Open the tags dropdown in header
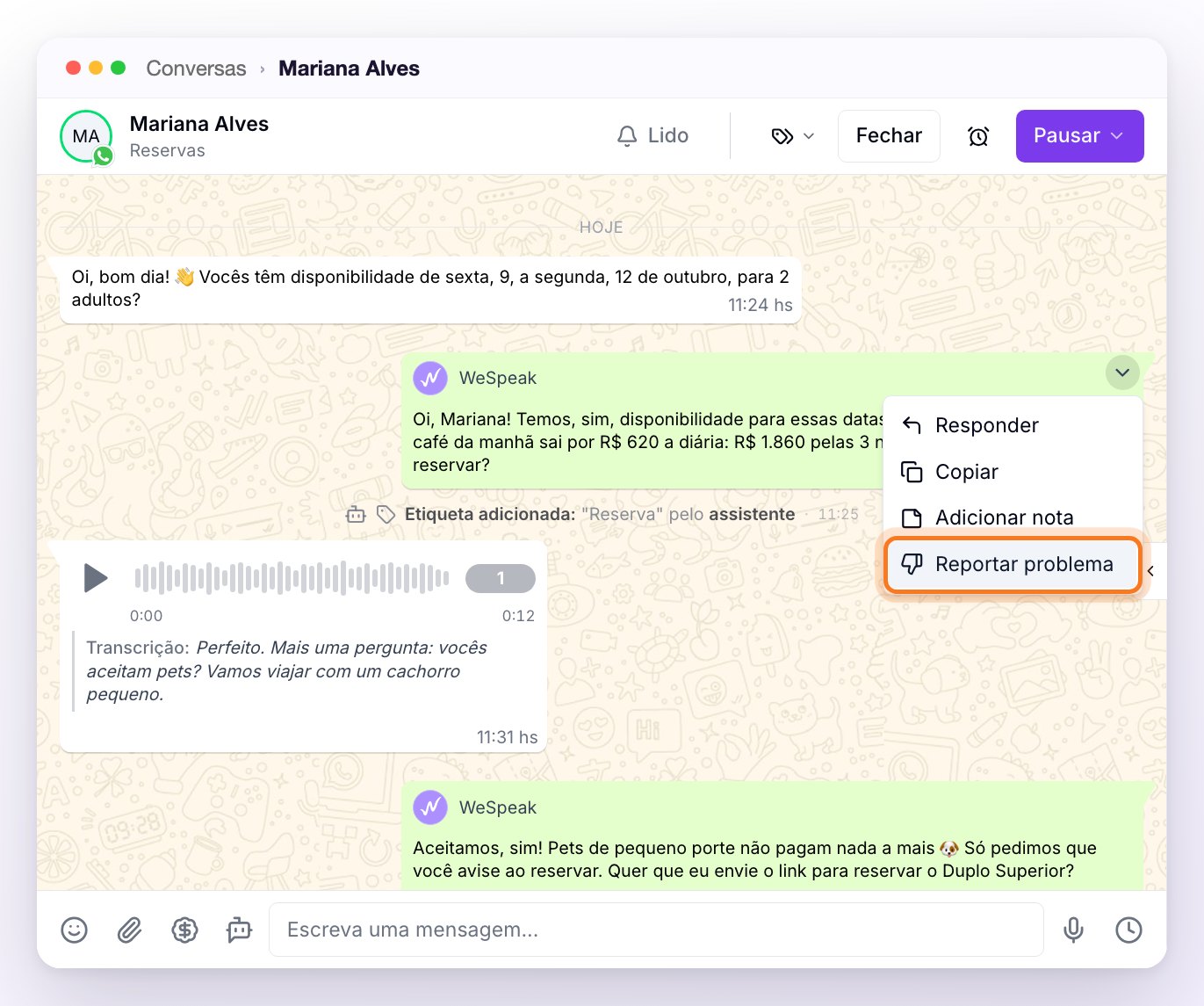The image size is (1204, 1006). (x=793, y=136)
